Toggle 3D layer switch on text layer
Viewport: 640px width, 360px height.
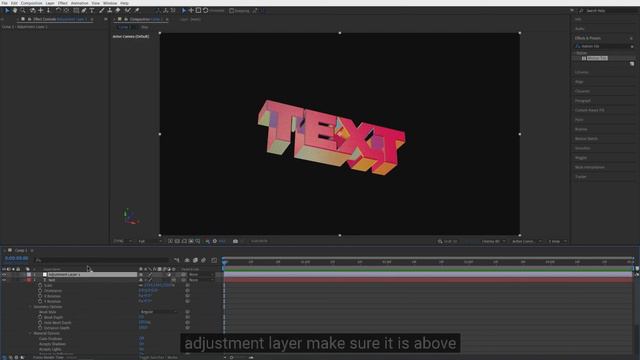[173, 280]
